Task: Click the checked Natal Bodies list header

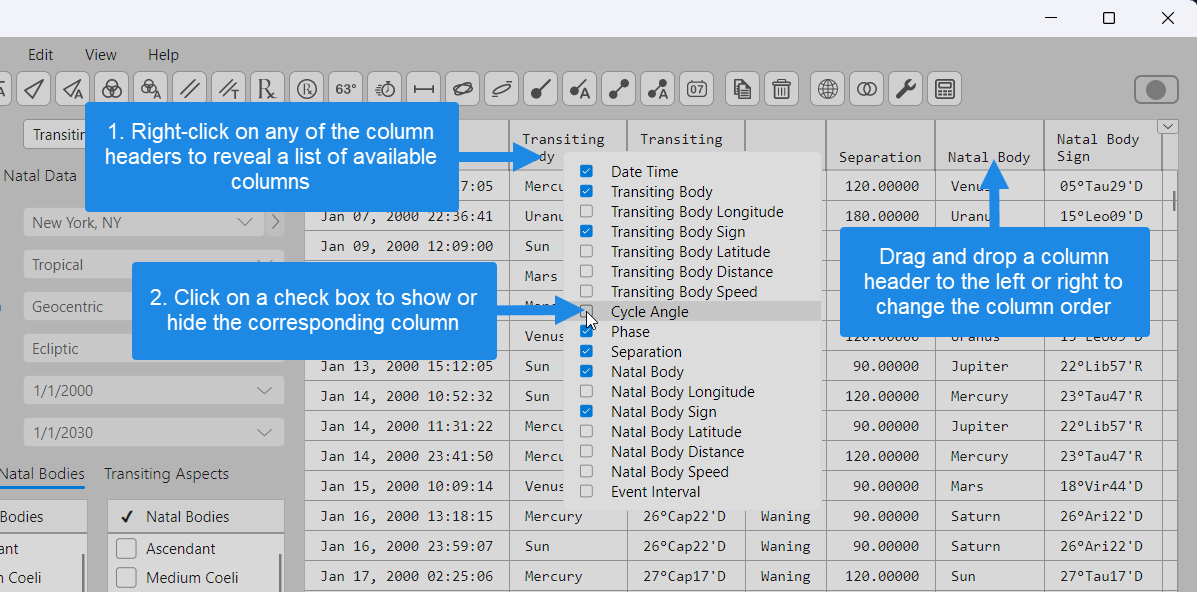Action: (x=196, y=516)
